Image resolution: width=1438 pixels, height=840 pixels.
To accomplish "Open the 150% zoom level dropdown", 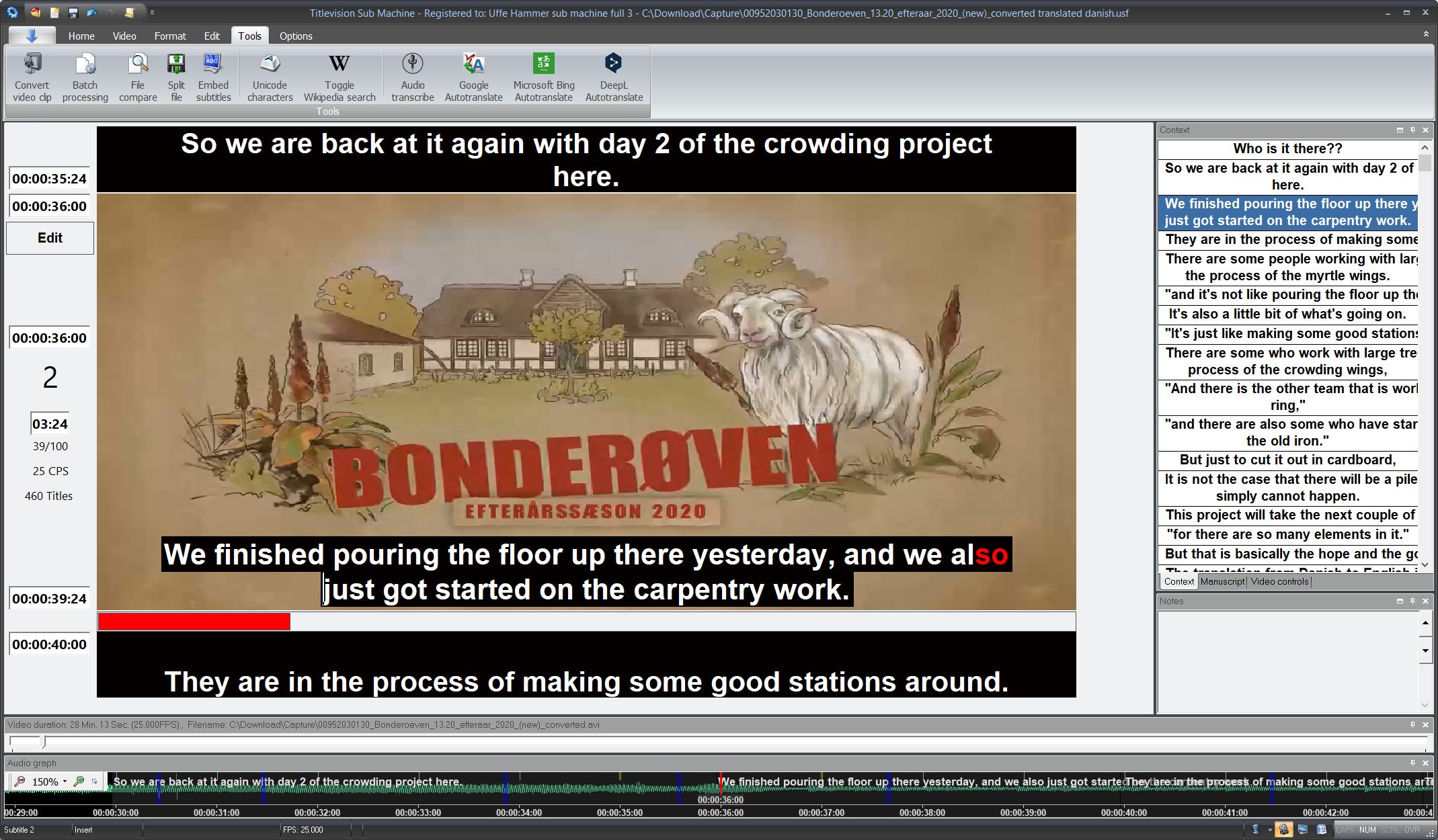I will pos(65,782).
